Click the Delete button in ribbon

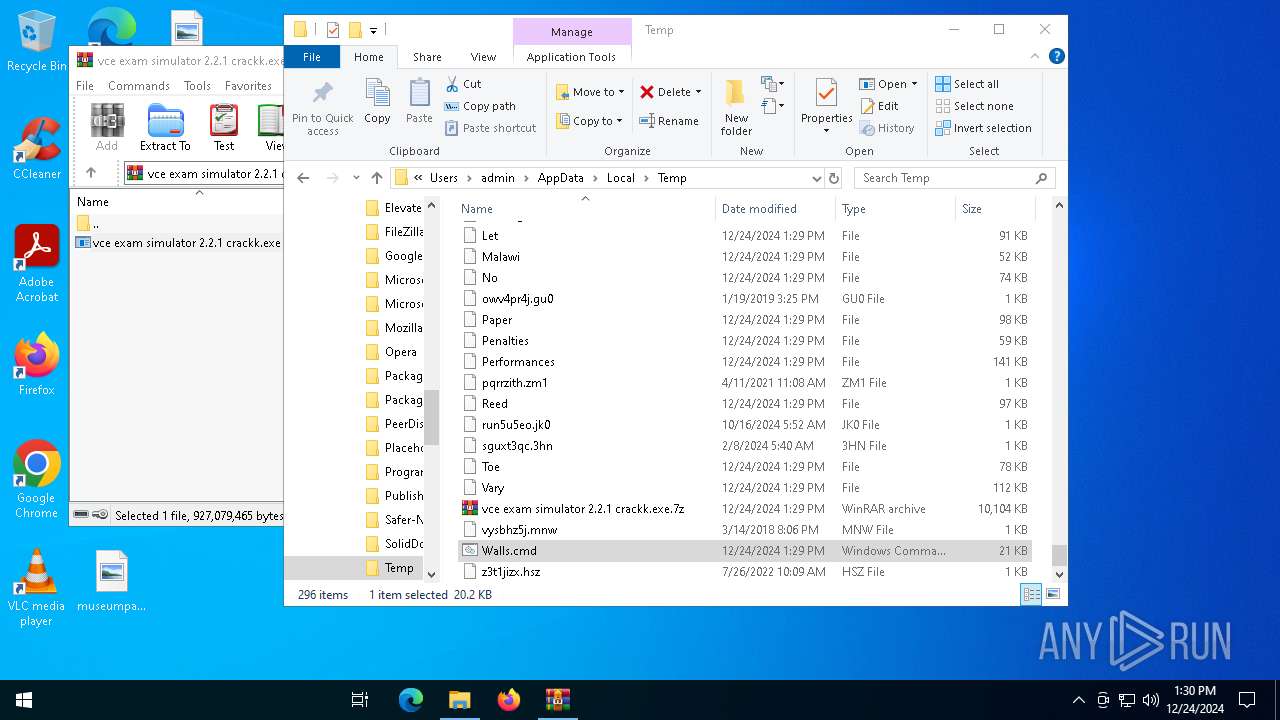coord(670,92)
